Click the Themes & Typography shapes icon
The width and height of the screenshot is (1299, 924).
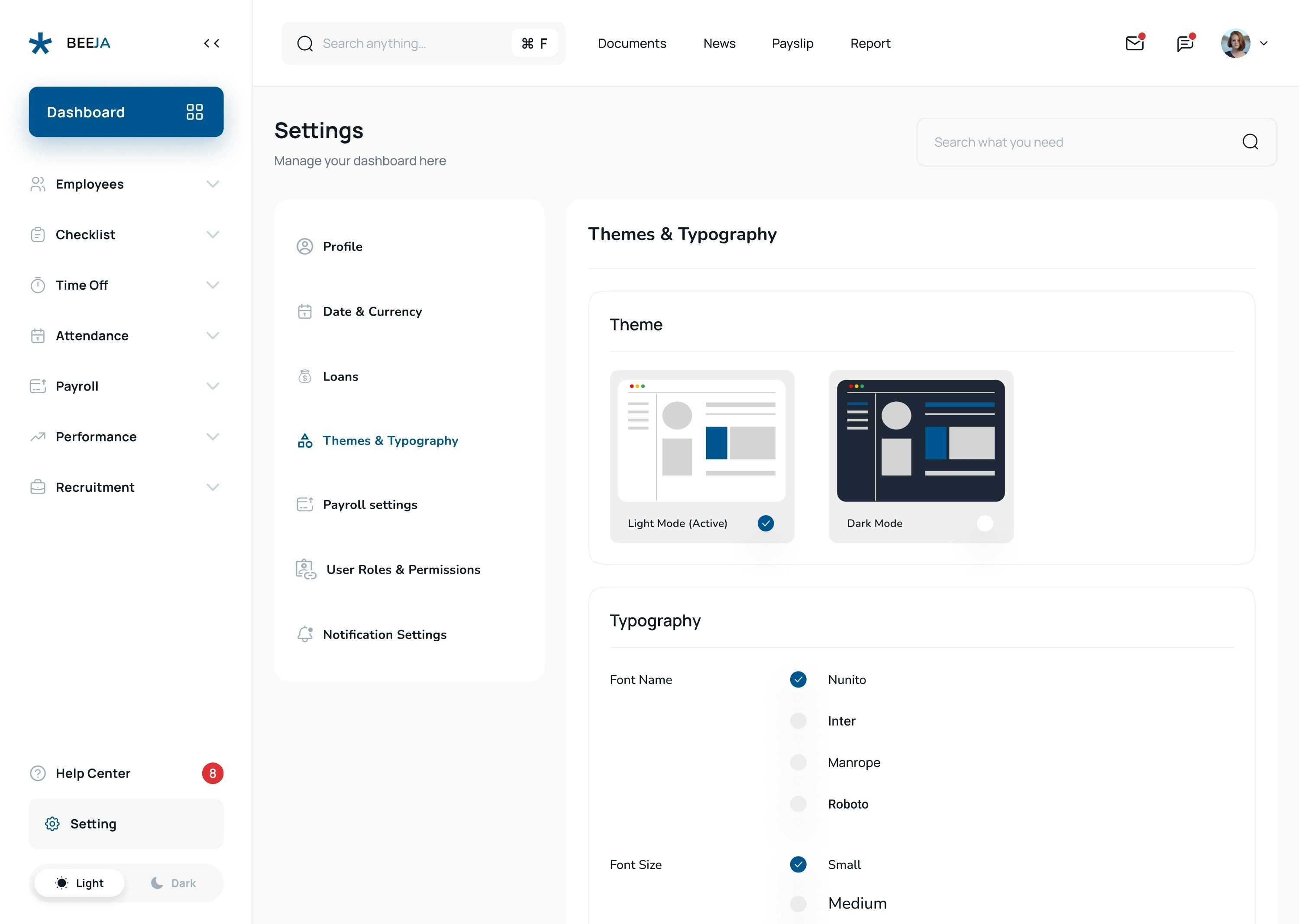point(305,440)
